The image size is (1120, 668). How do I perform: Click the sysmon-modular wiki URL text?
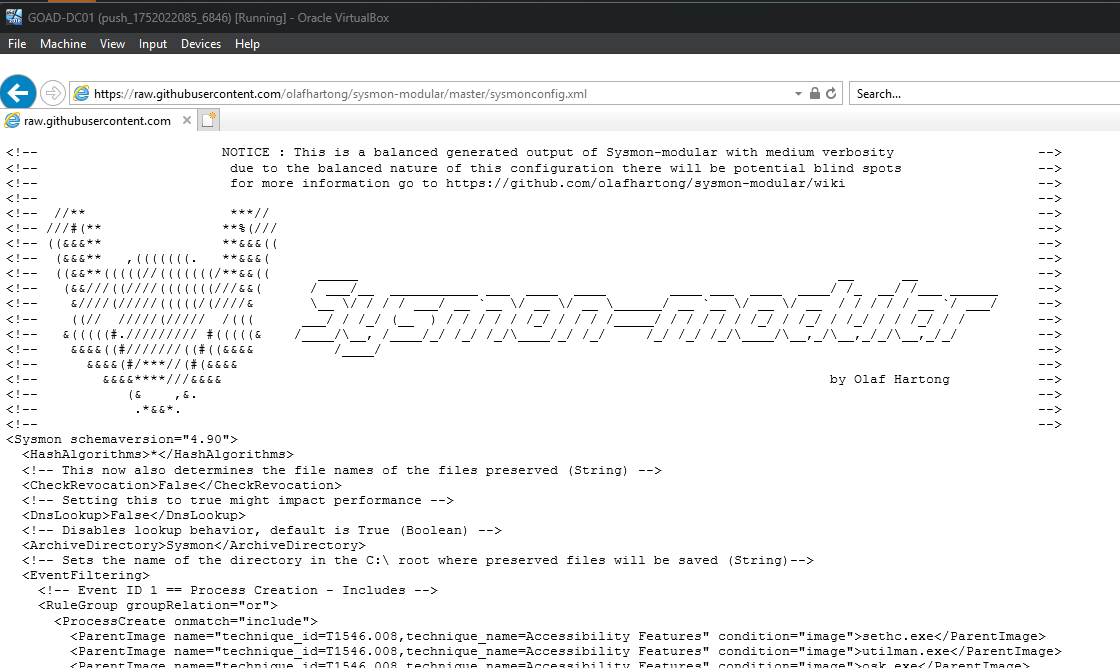[x=645, y=183]
